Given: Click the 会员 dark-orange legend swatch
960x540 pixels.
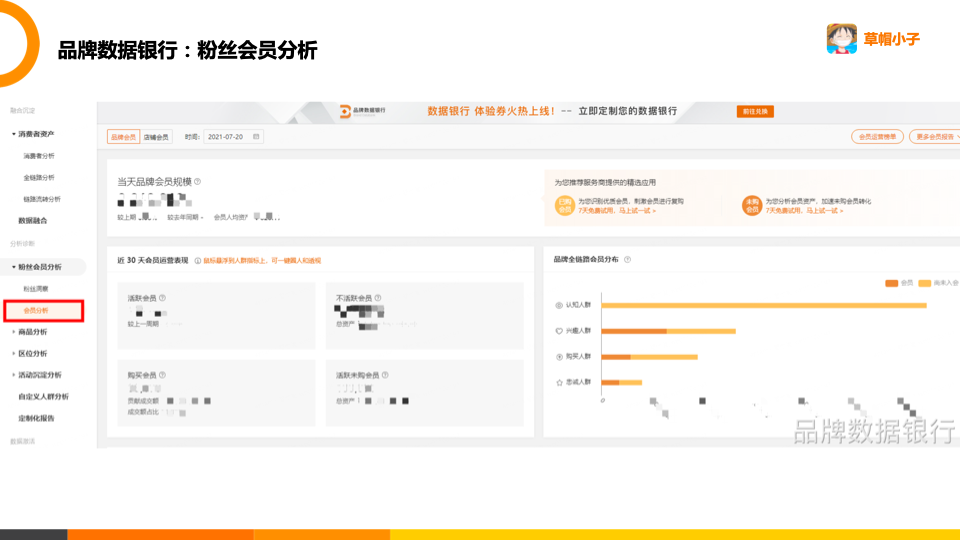Looking at the screenshot, I should [x=891, y=283].
